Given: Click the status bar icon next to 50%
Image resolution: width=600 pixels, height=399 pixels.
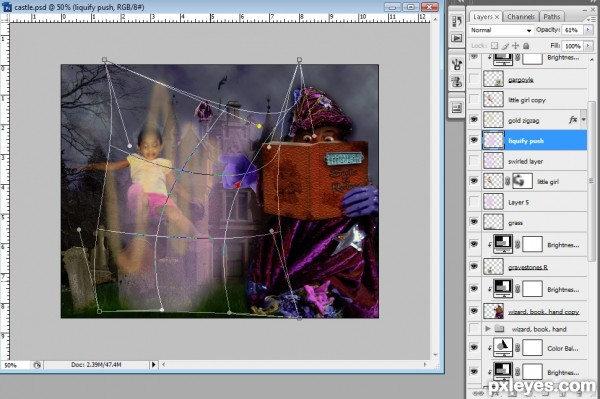Looking at the screenshot, I should coord(37,365).
